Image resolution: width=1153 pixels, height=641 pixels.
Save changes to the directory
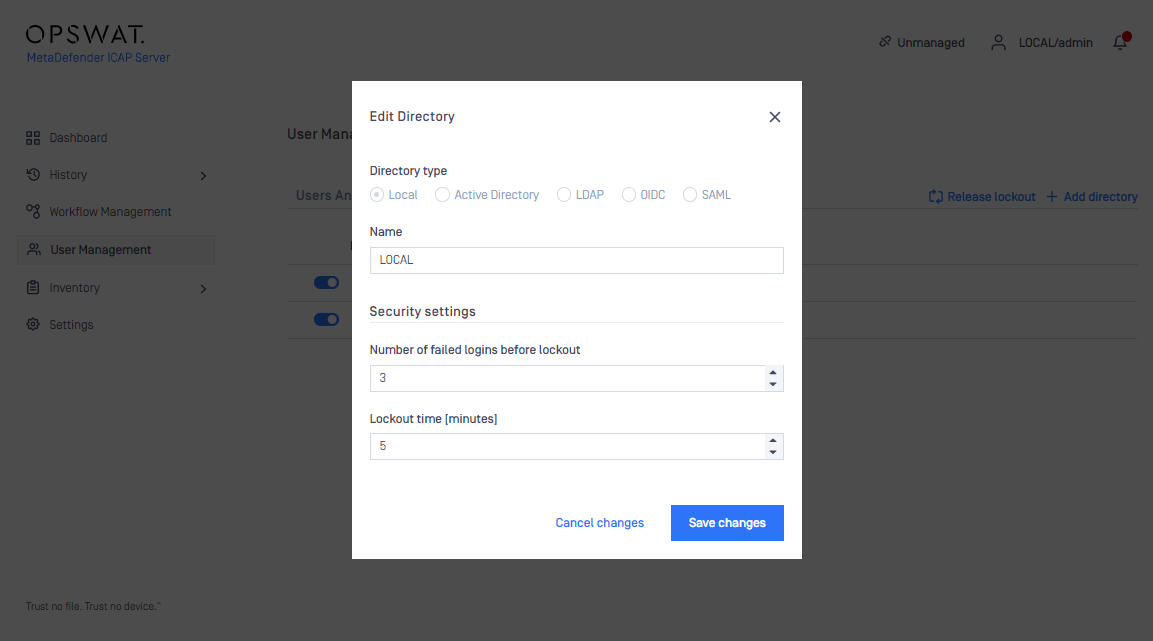727,523
